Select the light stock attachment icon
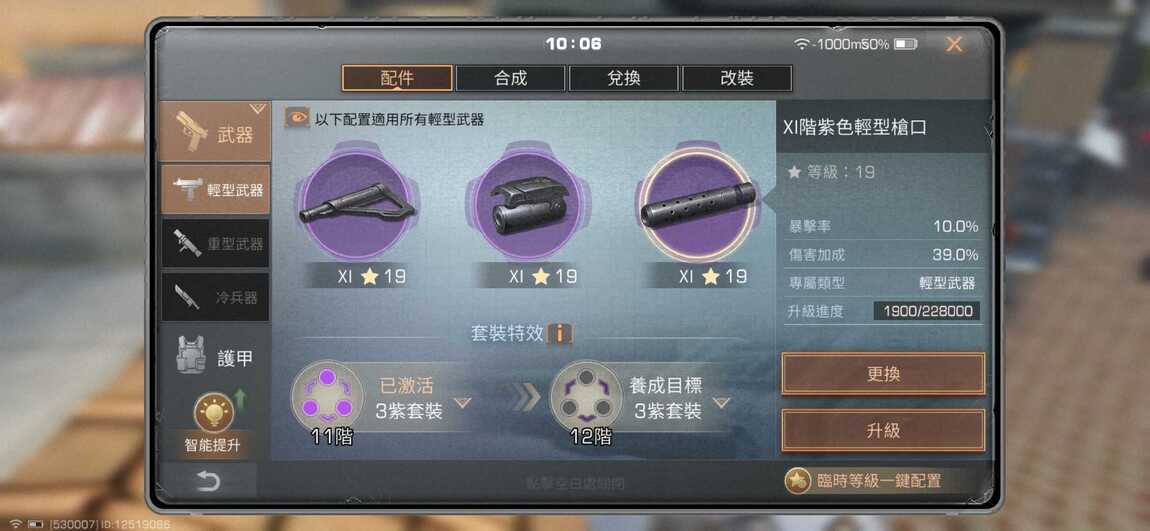The width and height of the screenshot is (1150, 531). (358, 205)
